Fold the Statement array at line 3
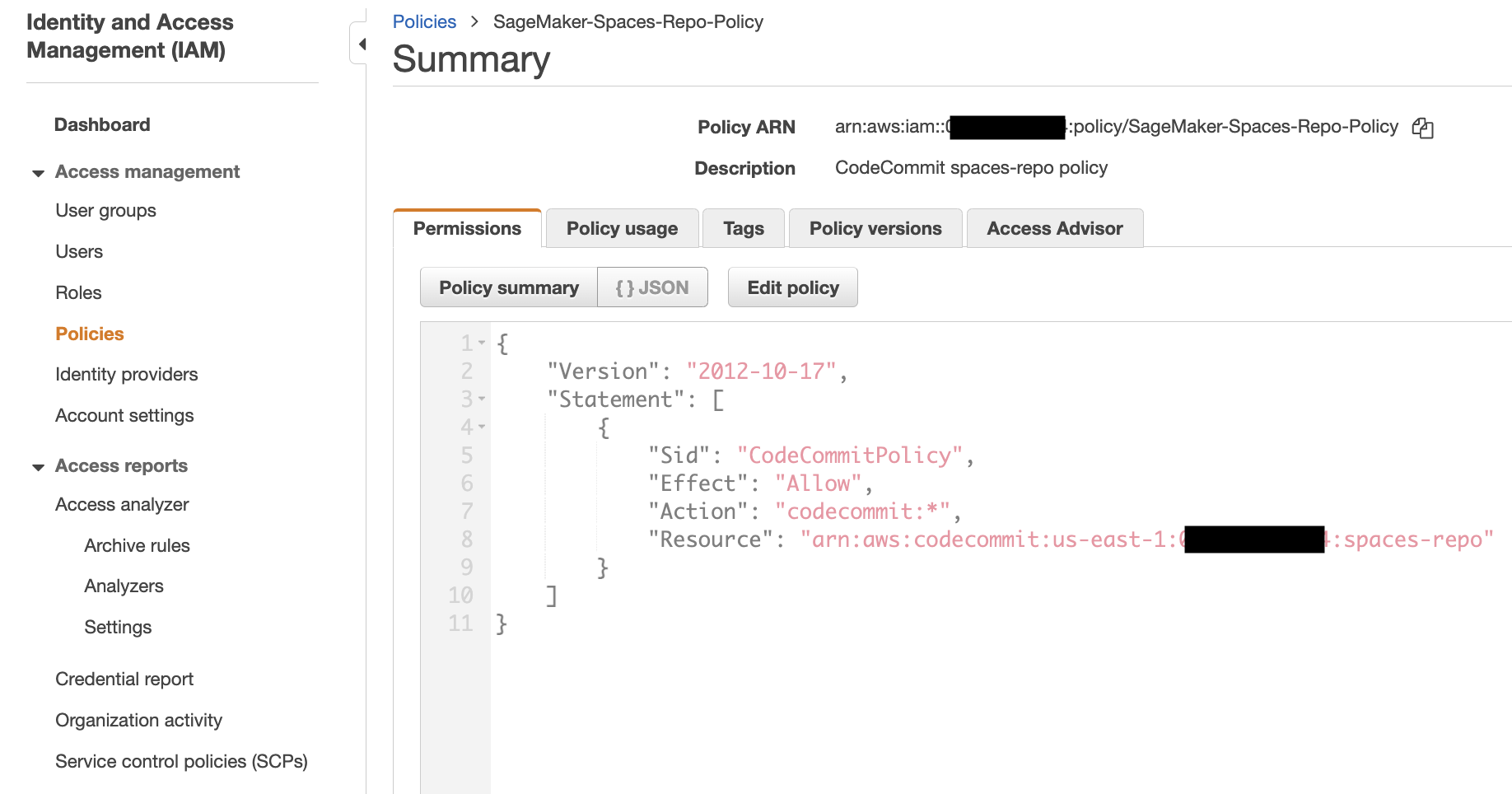Viewport: 1512px width, 794px height. pyautogui.click(x=482, y=399)
